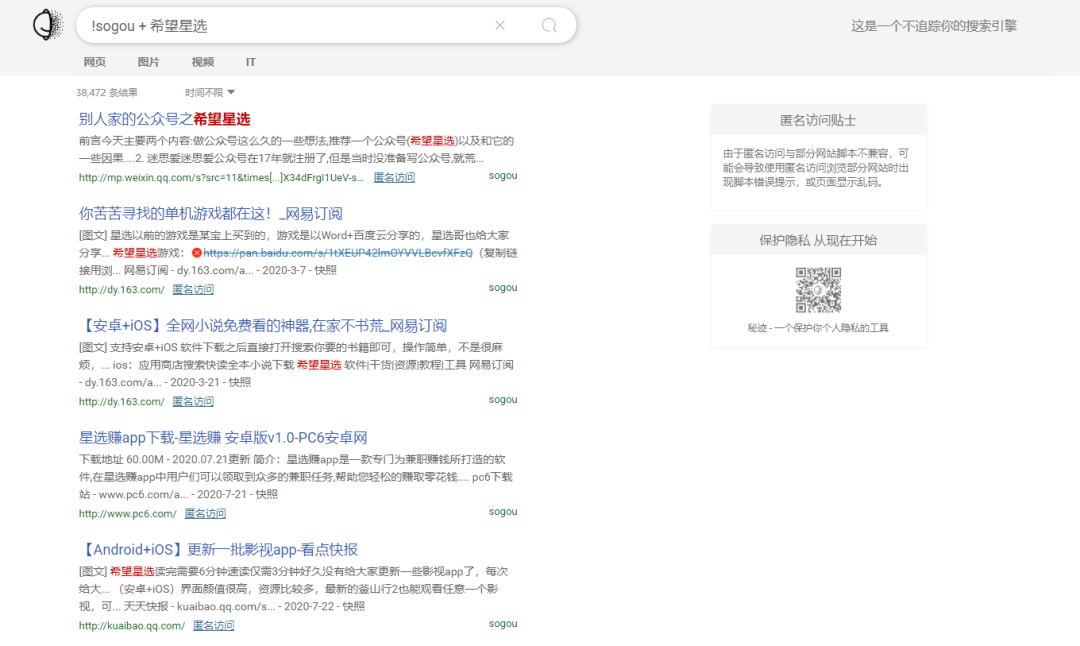Viewport: 1080px width, 646px height.
Task: Click the search engine logo icon
Action: point(48,25)
